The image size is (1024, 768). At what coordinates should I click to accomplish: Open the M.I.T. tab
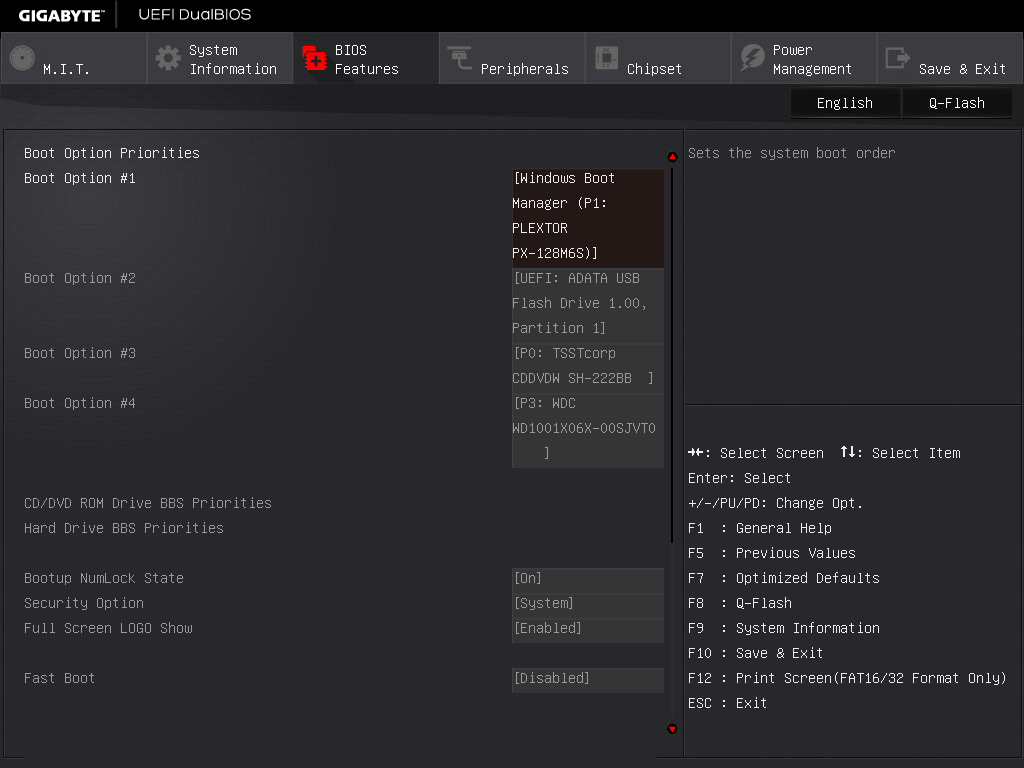pos(74,58)
